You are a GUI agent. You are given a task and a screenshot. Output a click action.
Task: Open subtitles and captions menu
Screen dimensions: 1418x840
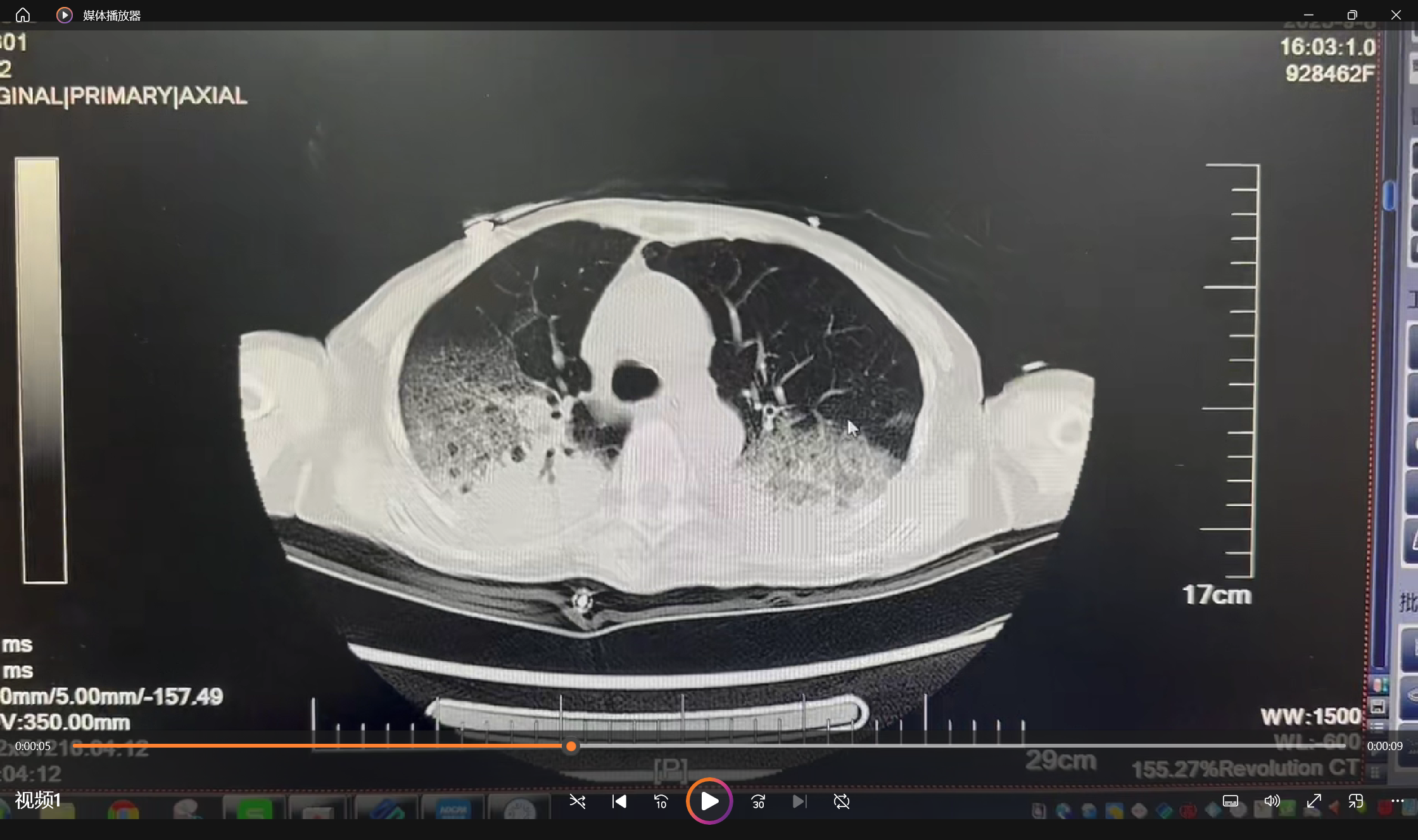[x=1230, y=801]
